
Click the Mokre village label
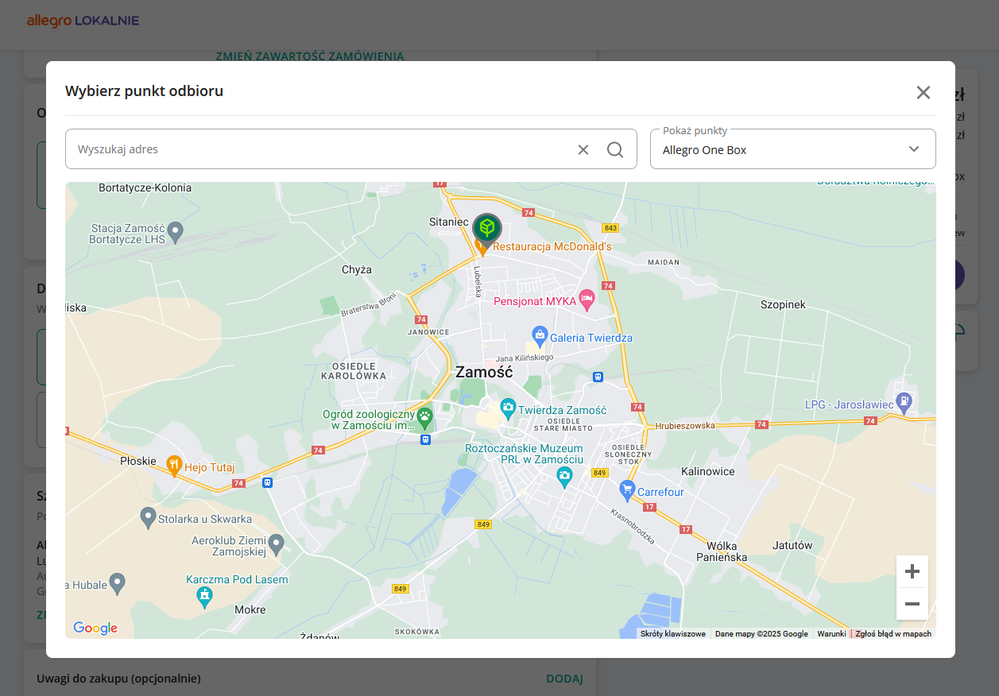pos(250,610)
